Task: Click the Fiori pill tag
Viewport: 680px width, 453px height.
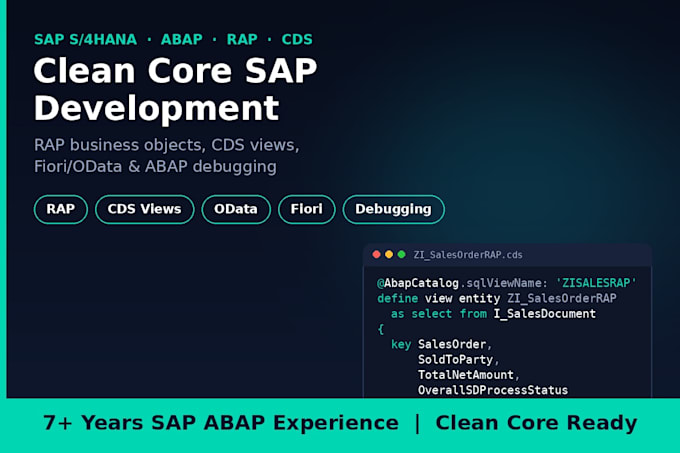Action: tap(307, 209)
